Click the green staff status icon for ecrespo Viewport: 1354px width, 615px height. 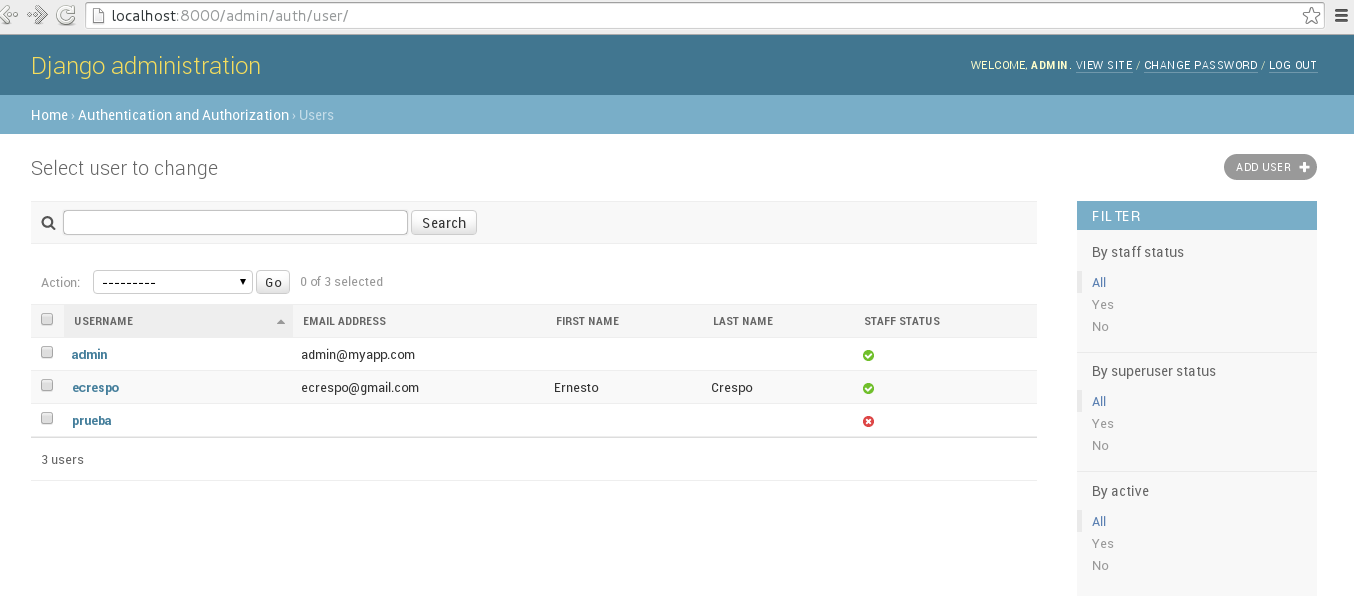(868, 388)
